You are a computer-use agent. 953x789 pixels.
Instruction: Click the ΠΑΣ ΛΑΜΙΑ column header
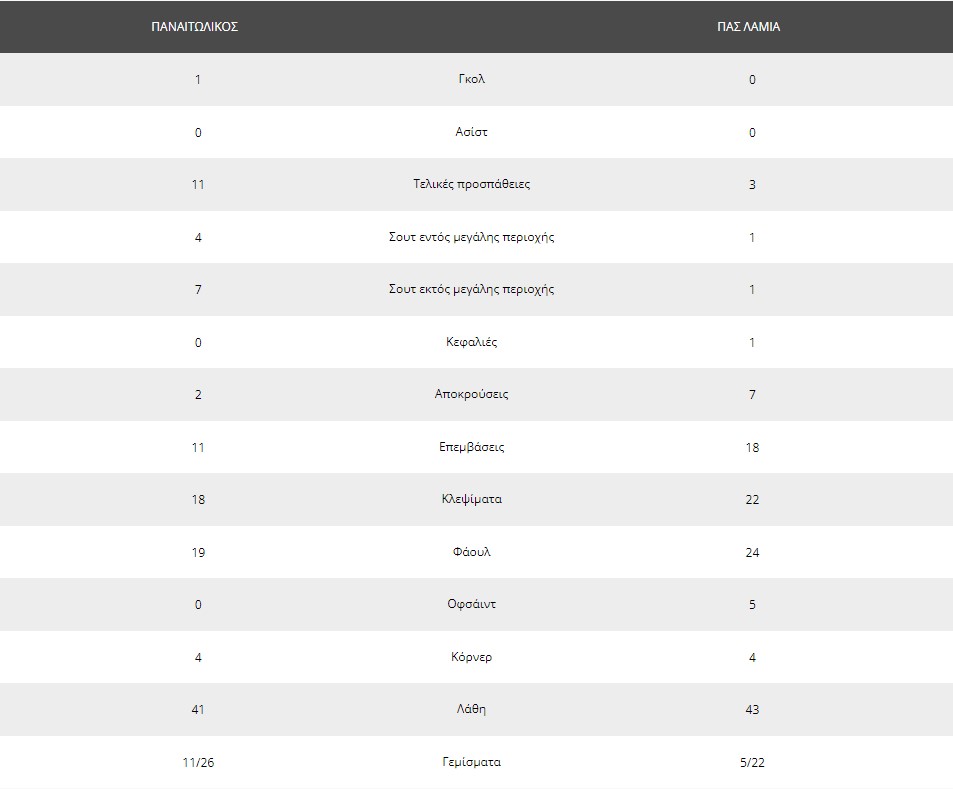click(x=748, y=27)
